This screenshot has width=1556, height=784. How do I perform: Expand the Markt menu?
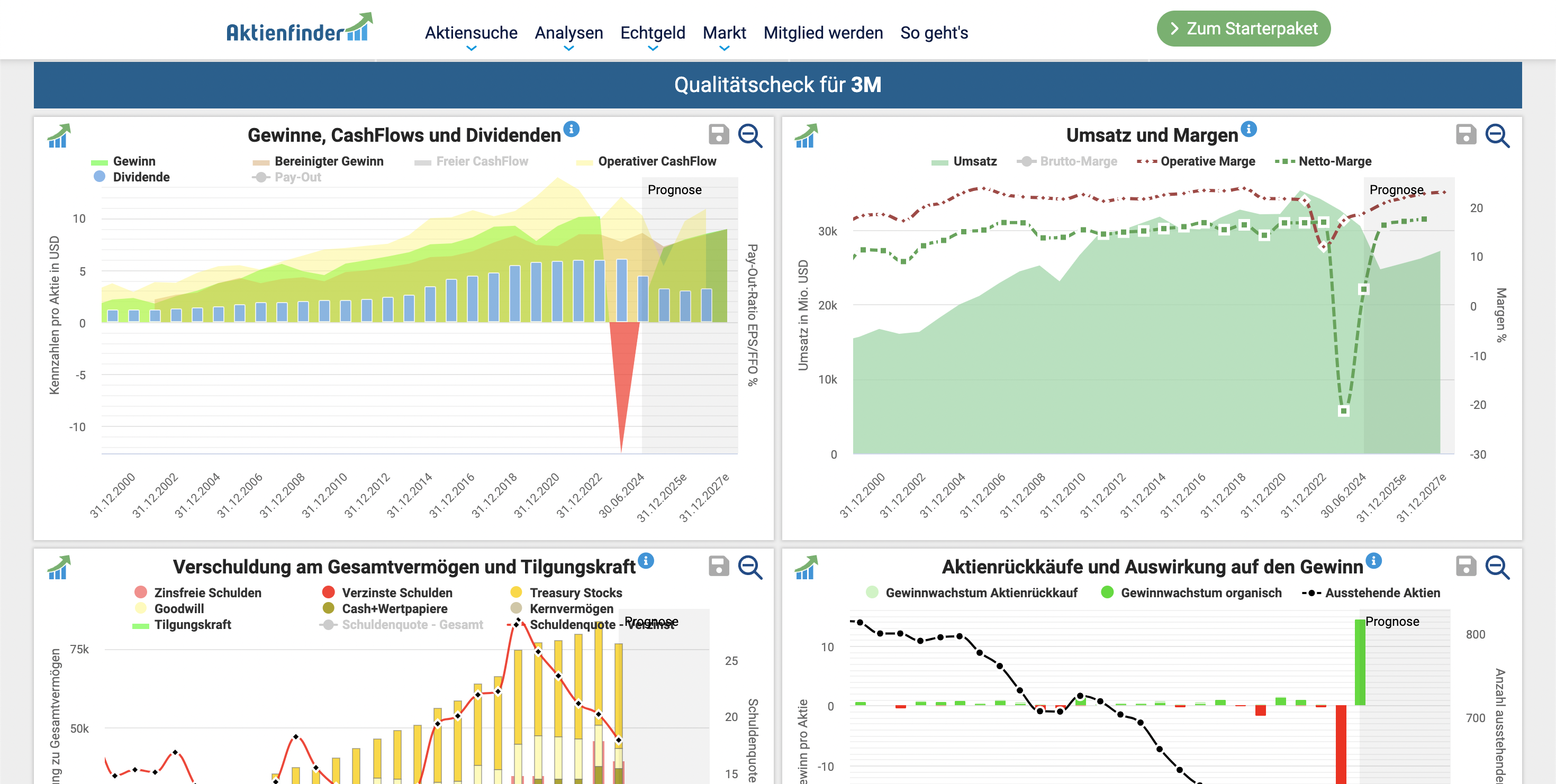[x=724, y=33]
